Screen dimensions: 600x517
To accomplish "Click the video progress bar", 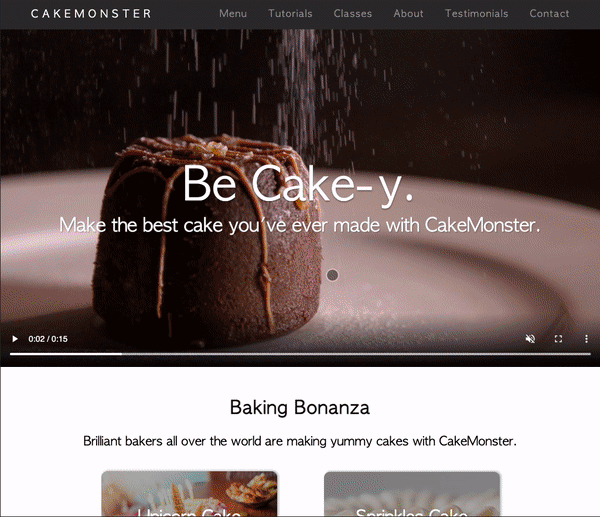I will (x=300, y=354).
